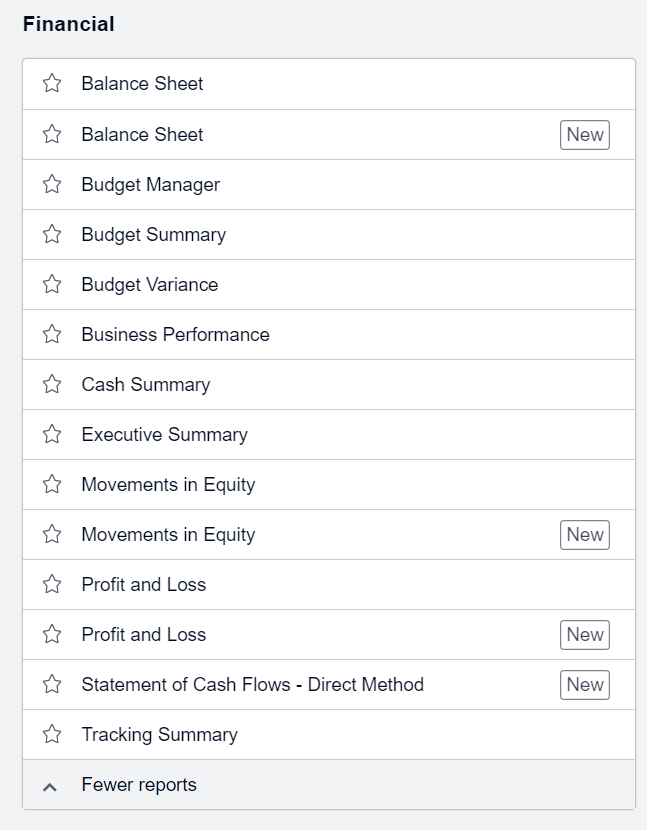Image resolution: width=647 pixels, height=830 pixels.
Task: Select the Financial section heading
Action: 69,22
